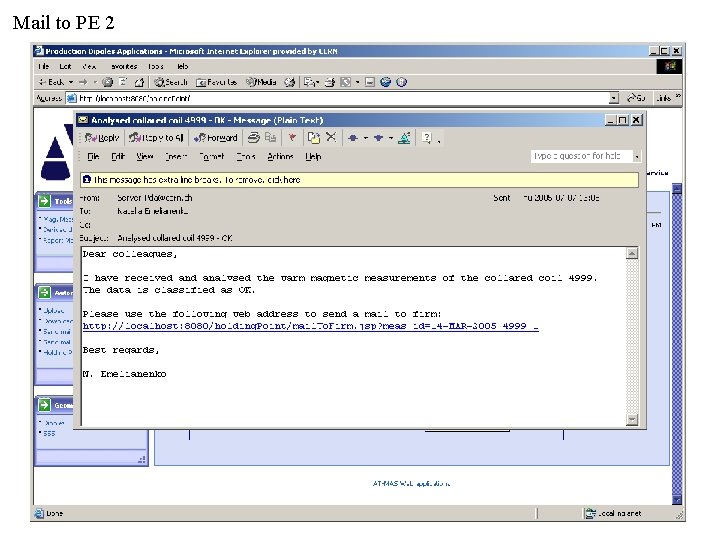Forward the email message

coord(215,138)
